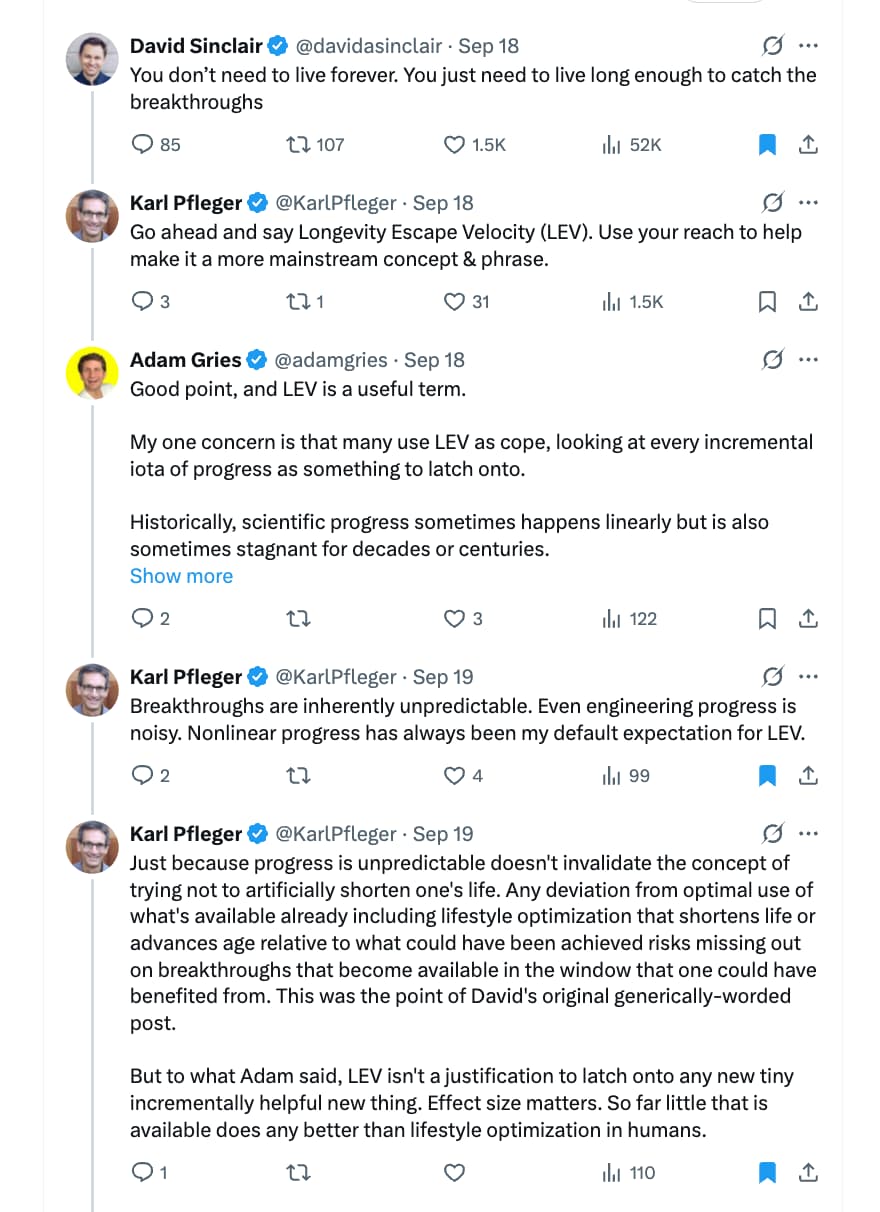880x1212 pixels.
Task: Bookmark Adam Gries' reply
Action: coord(767,619)
